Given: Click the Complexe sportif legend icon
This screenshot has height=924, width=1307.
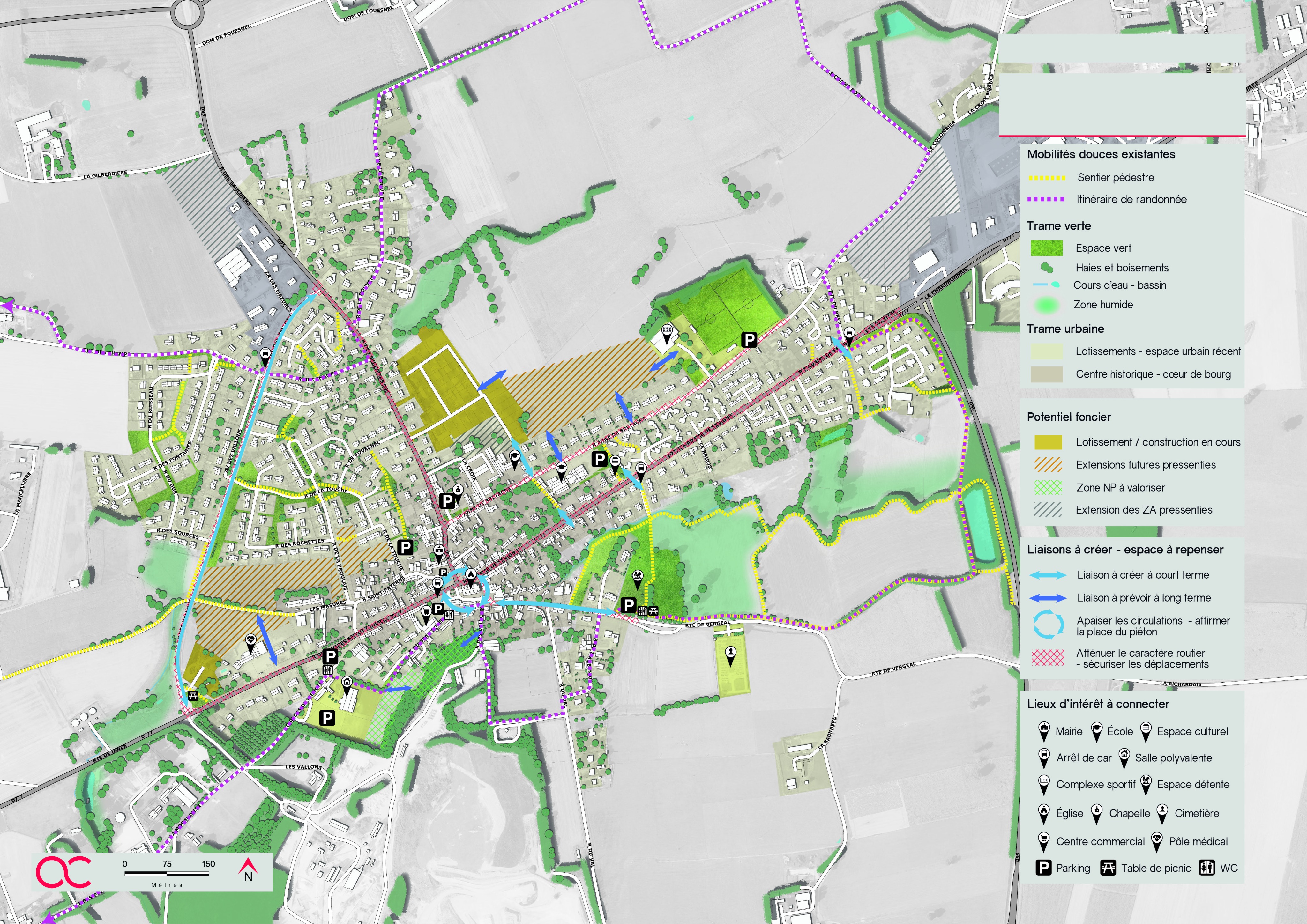Looking at the screenshot, I should tap(1044, 784).
